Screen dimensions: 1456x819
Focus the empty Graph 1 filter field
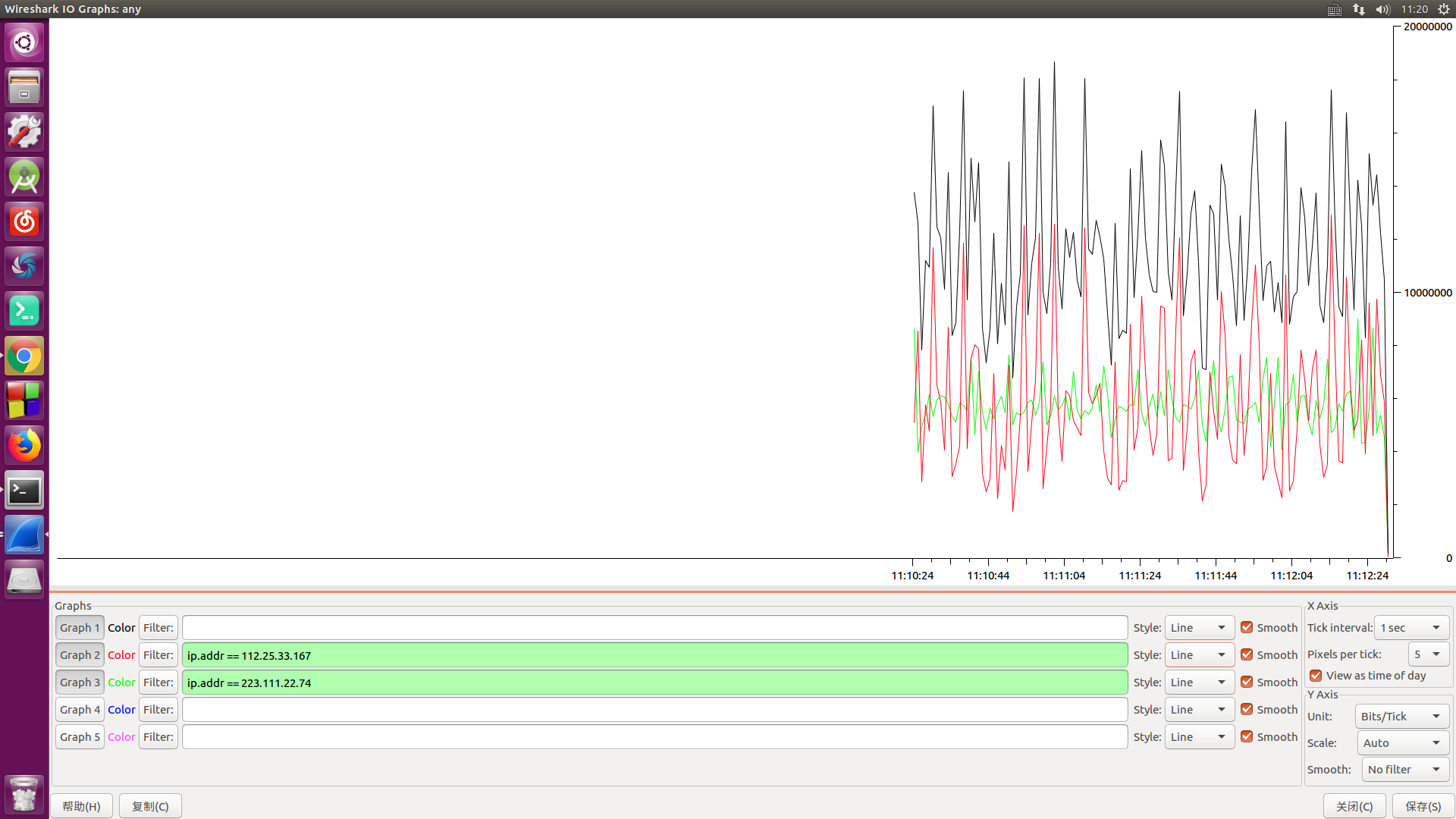tap(654, 628)
